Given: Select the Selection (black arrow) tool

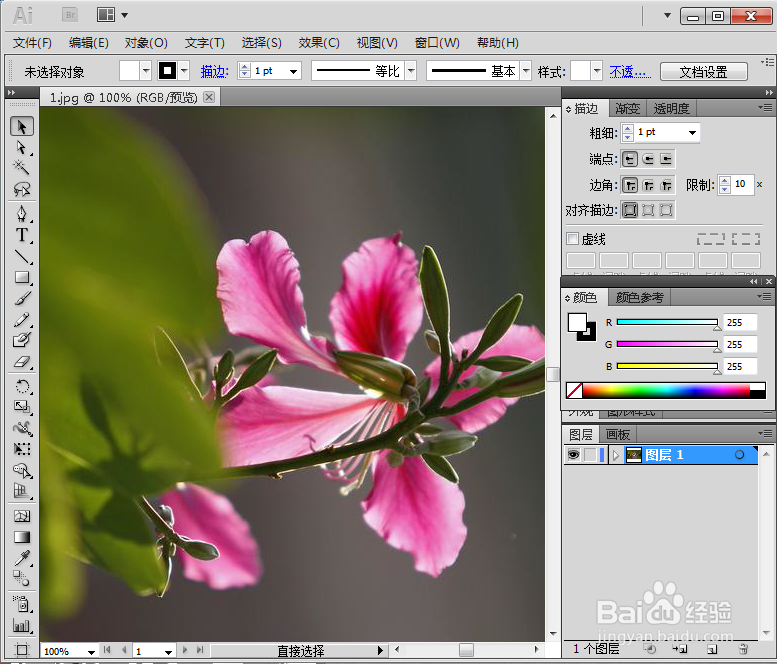Looking at the screenshot, I should [22, 126].
